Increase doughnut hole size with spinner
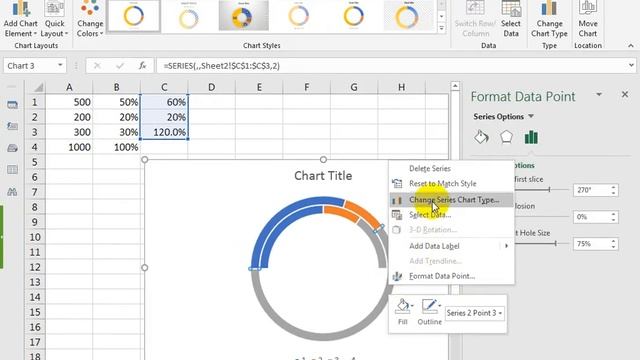The image size is (640, 360). point(613,241)
